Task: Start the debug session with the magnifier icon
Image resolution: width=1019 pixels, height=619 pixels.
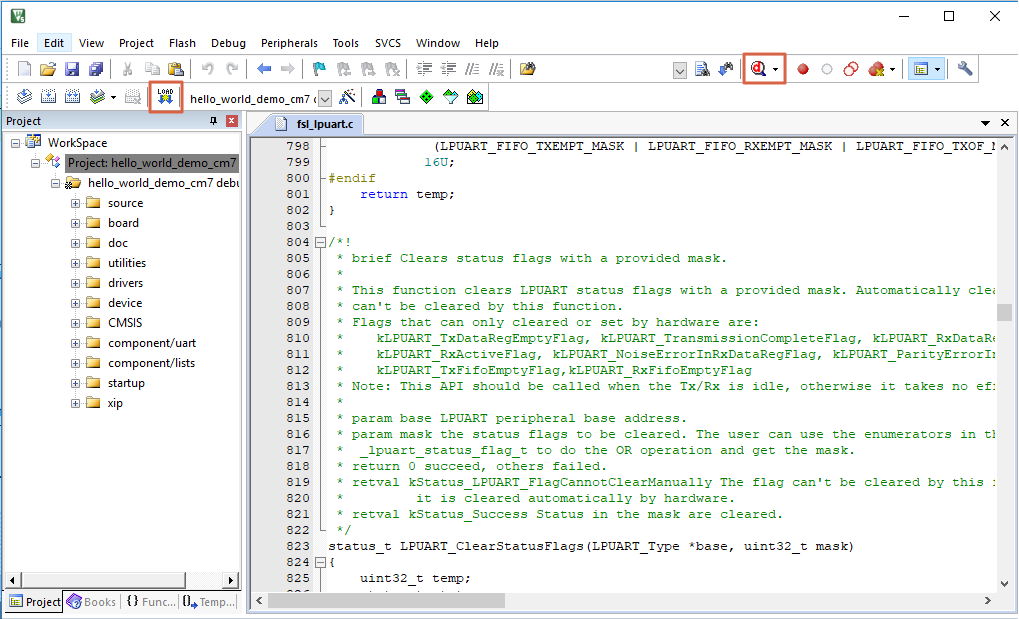Action: pos(759,69)
